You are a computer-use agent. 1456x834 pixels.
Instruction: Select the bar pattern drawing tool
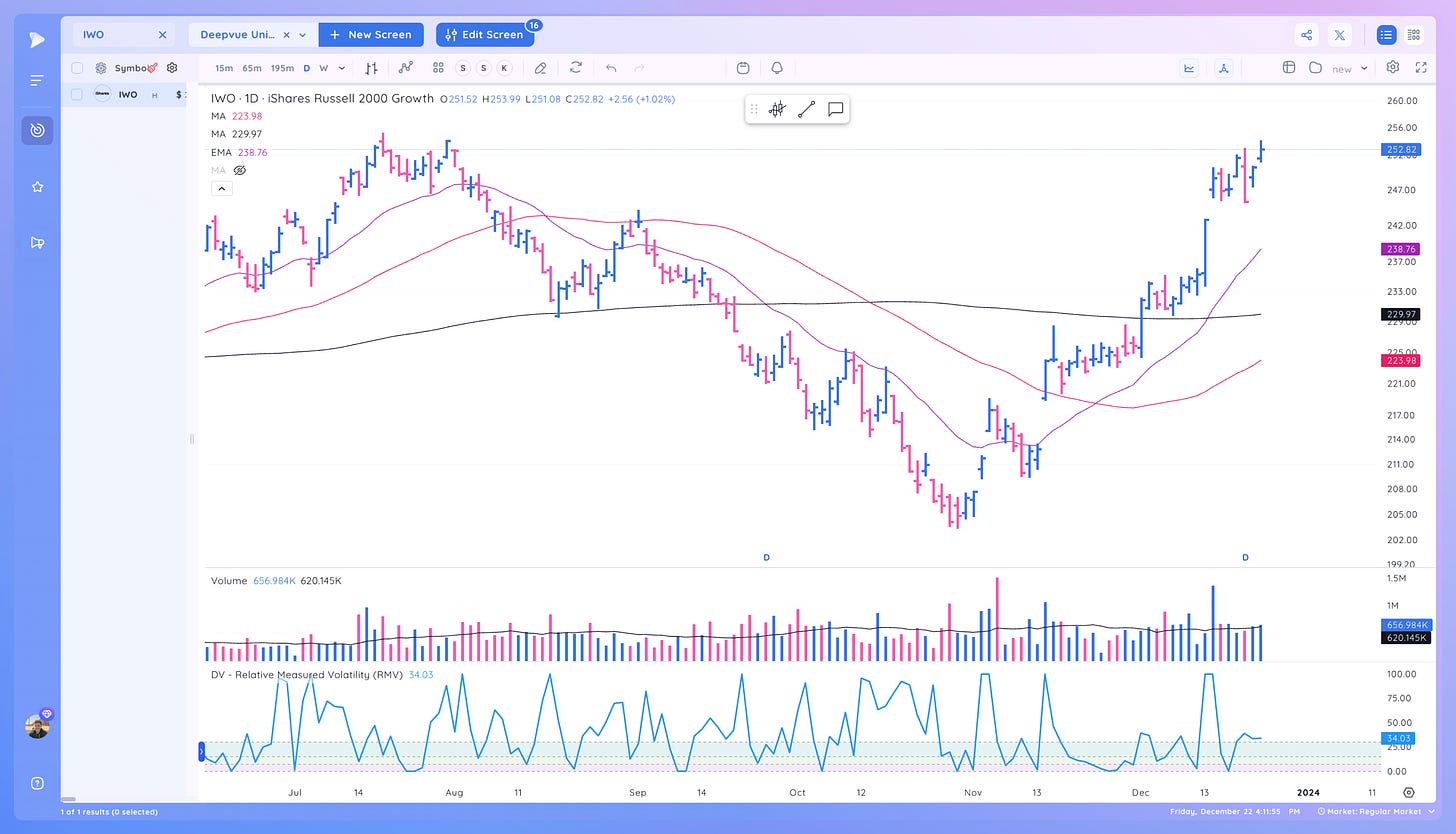(777, 110)
